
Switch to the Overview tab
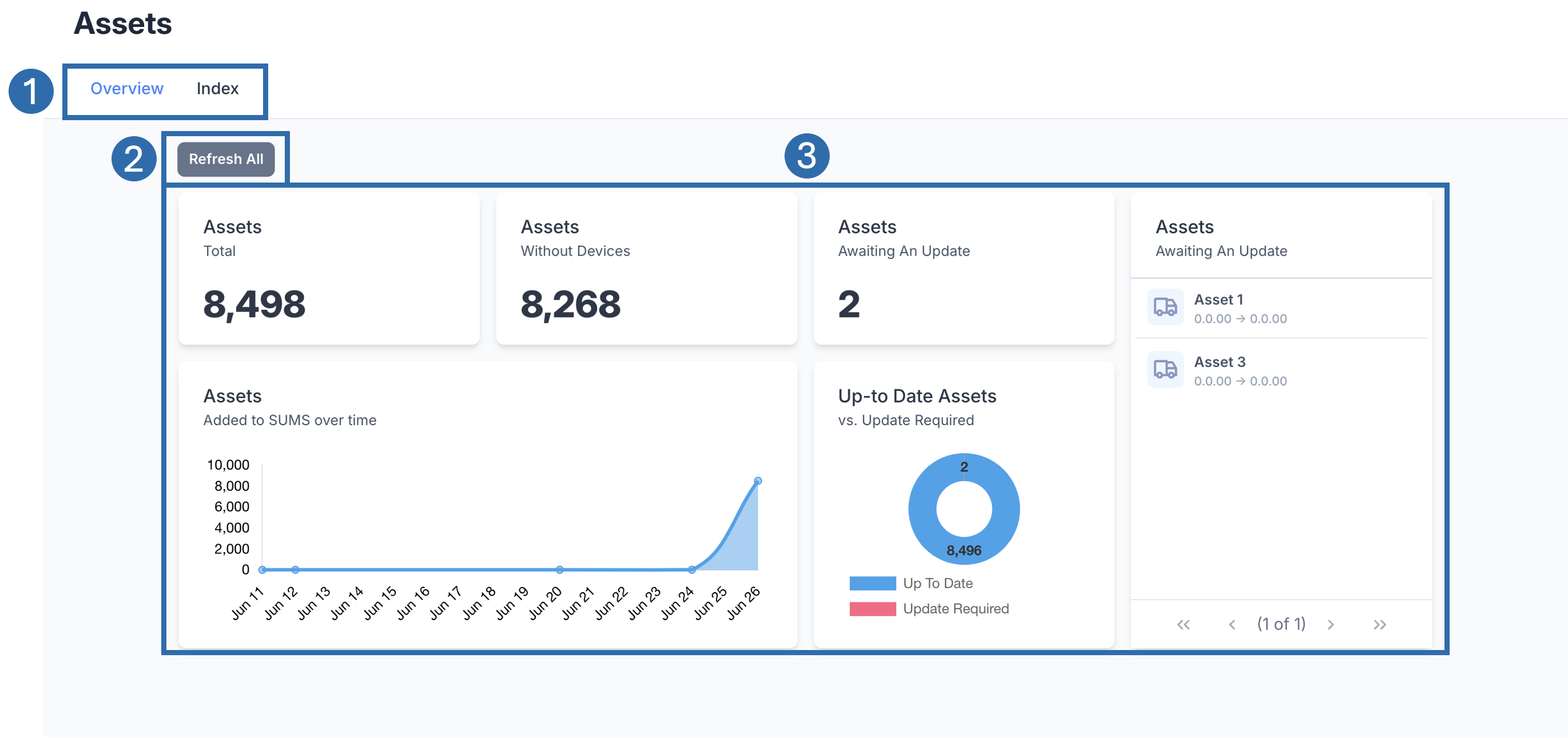(126, 89)
